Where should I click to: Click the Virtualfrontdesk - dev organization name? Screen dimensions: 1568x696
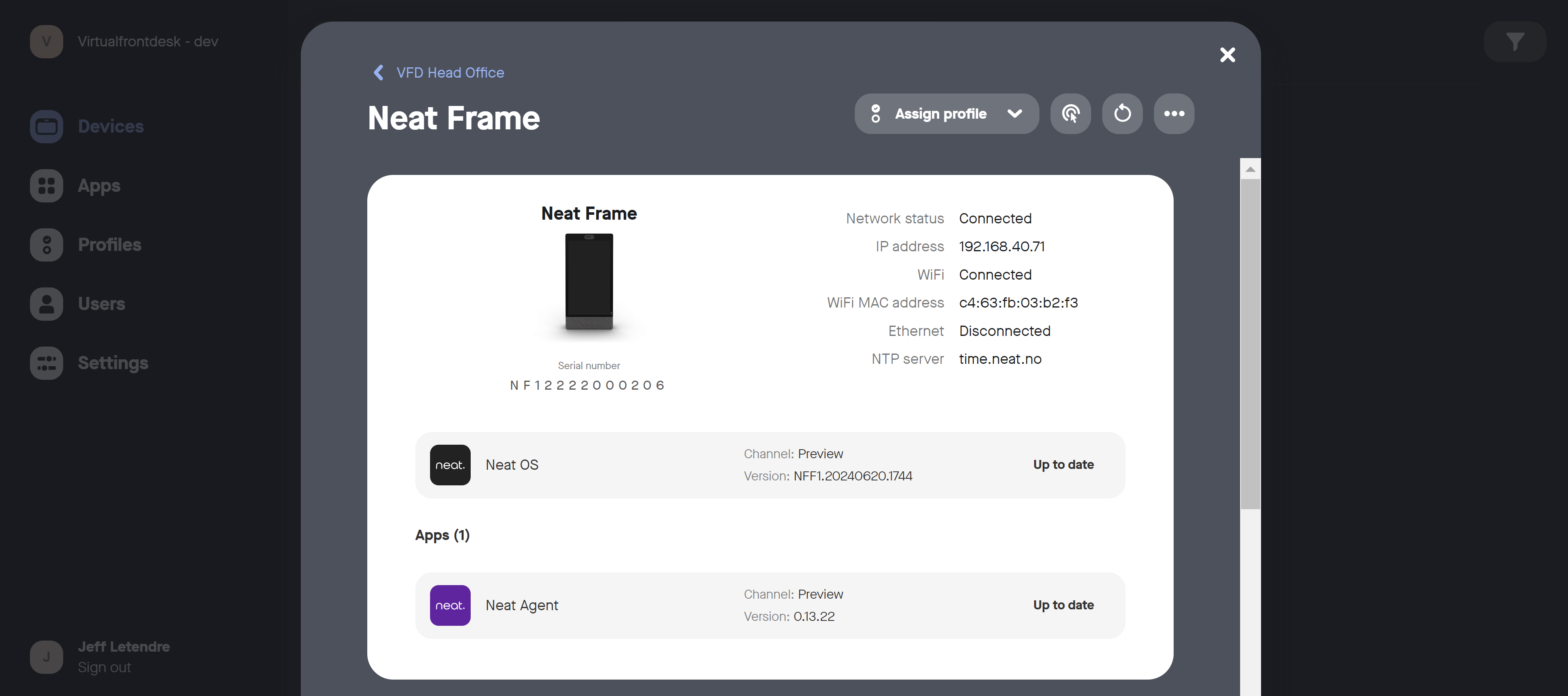[148, 41]
